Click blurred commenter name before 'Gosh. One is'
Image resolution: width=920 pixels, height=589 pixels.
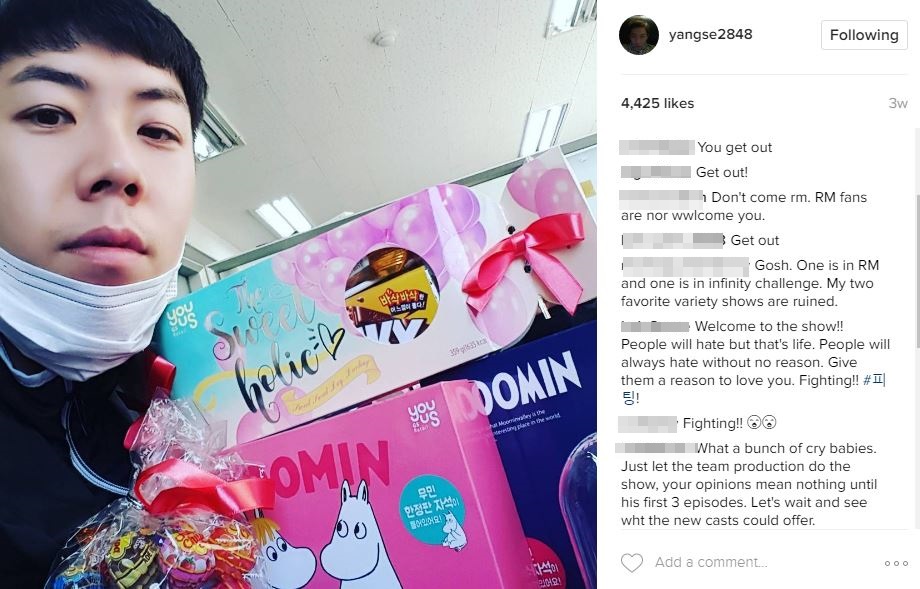[x=685, y=266]
